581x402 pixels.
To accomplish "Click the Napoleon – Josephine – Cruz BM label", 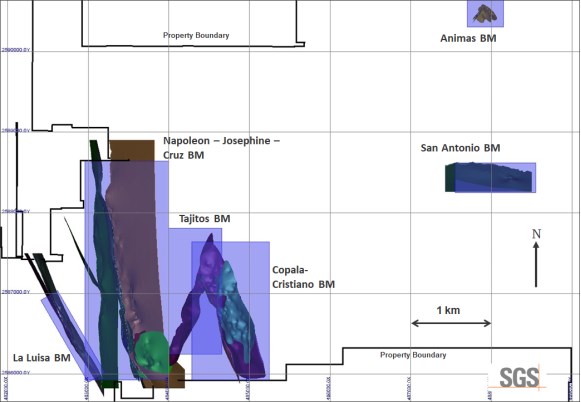I will point(221,147).
